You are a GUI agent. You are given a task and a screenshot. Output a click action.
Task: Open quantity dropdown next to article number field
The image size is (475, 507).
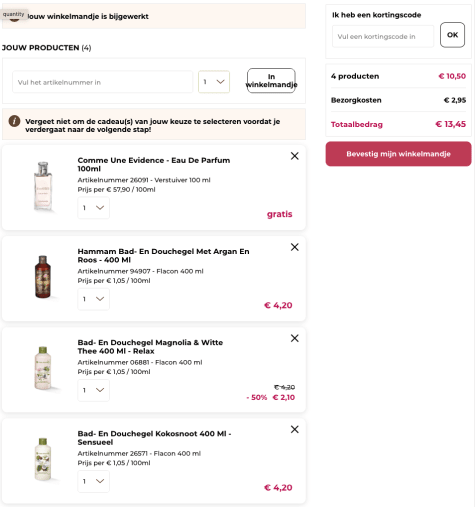214,82
